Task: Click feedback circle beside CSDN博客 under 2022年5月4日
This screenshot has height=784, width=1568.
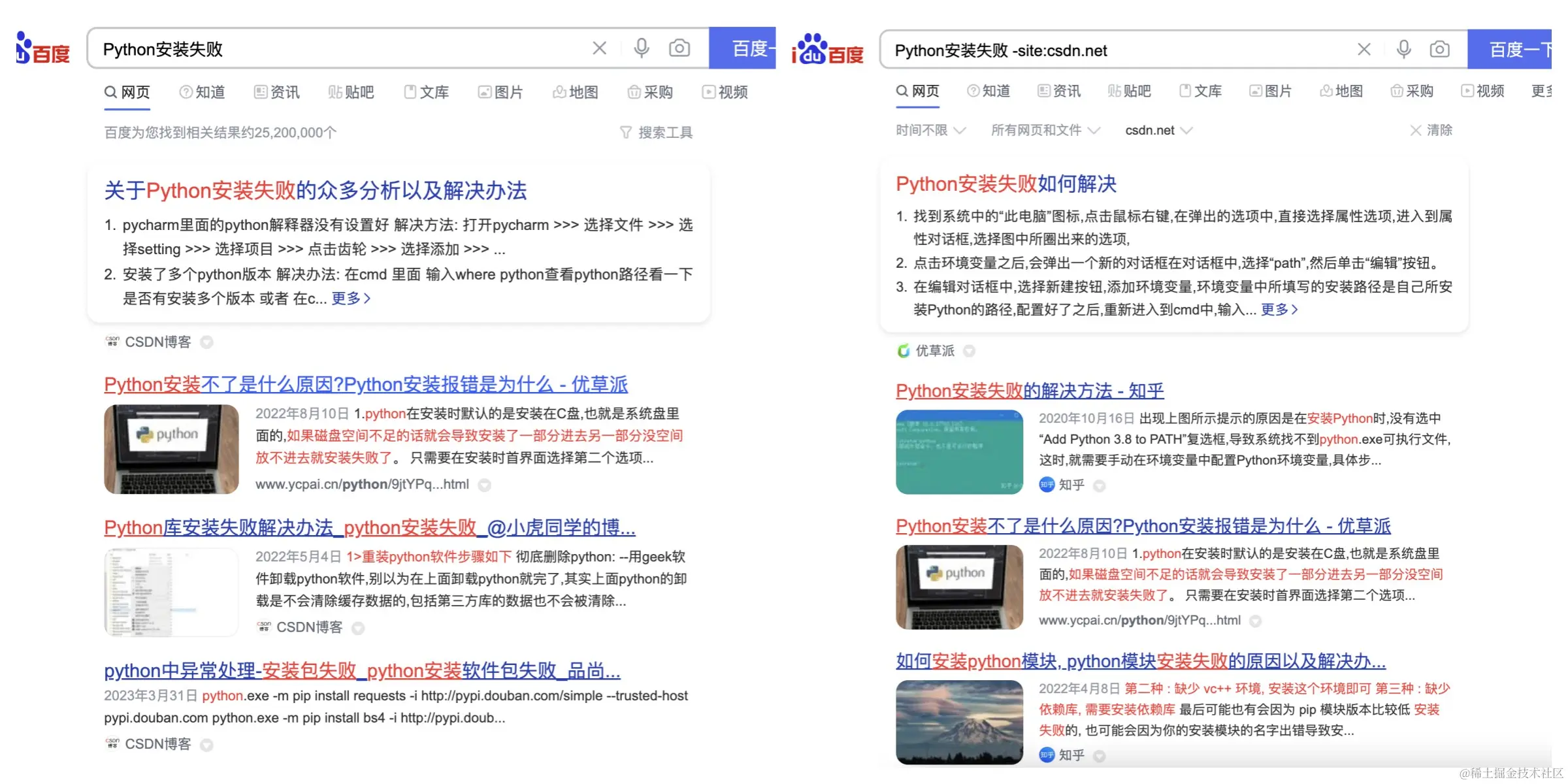Action: pyautogui.click(x=358, y=628)
